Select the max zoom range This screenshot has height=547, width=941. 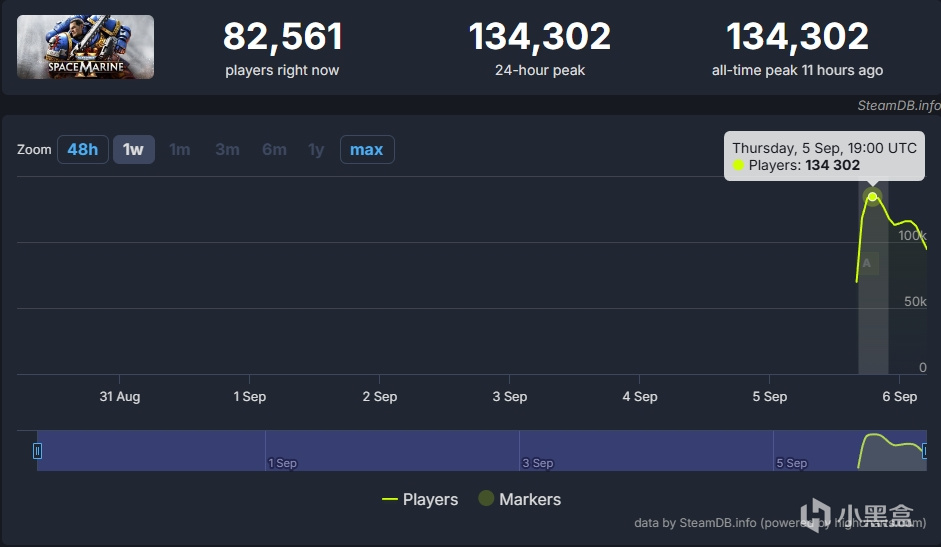click(367, 150)
